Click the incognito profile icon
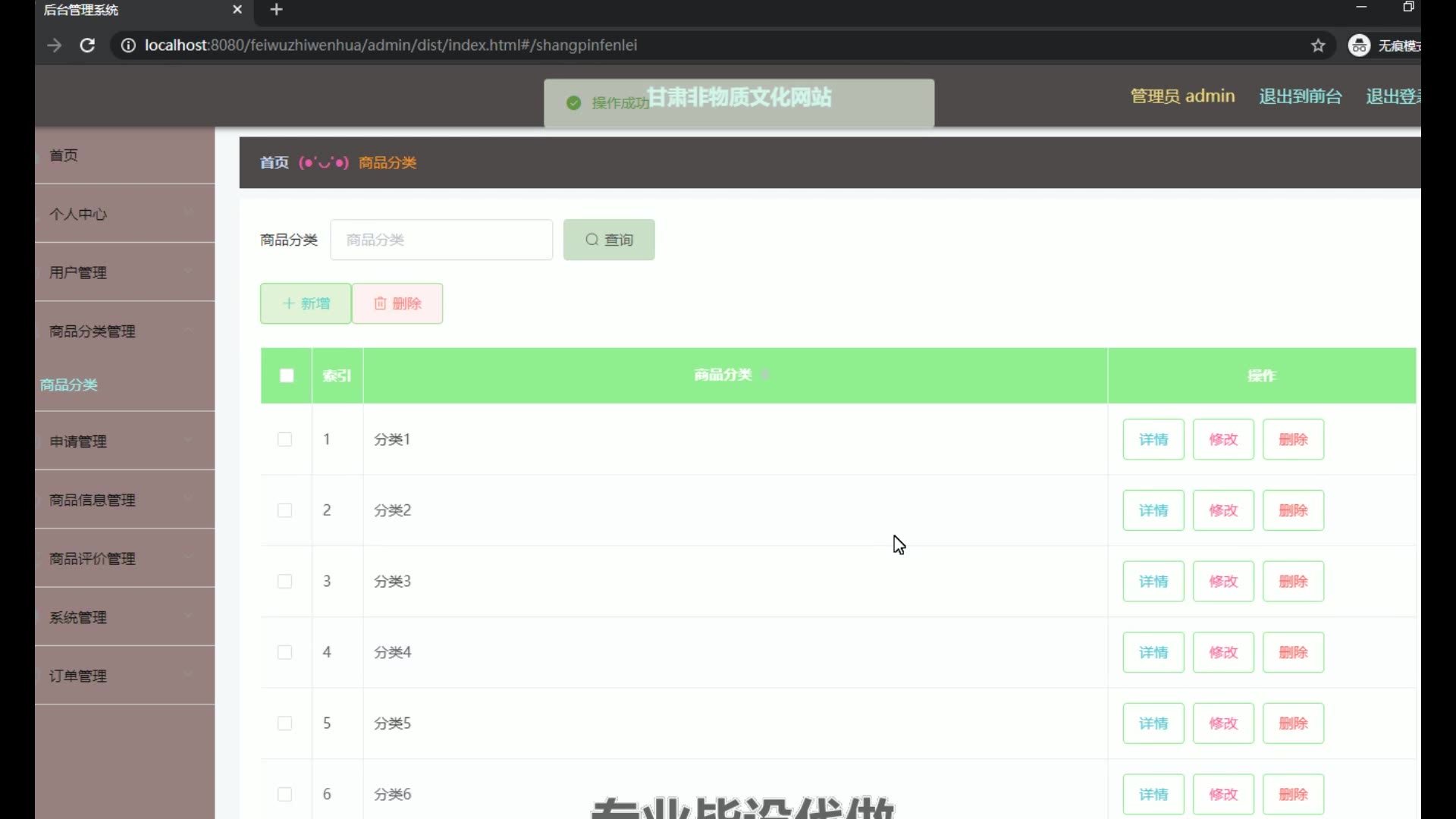This screenshot has width=1456, height=819. [x=1359, y=45]
